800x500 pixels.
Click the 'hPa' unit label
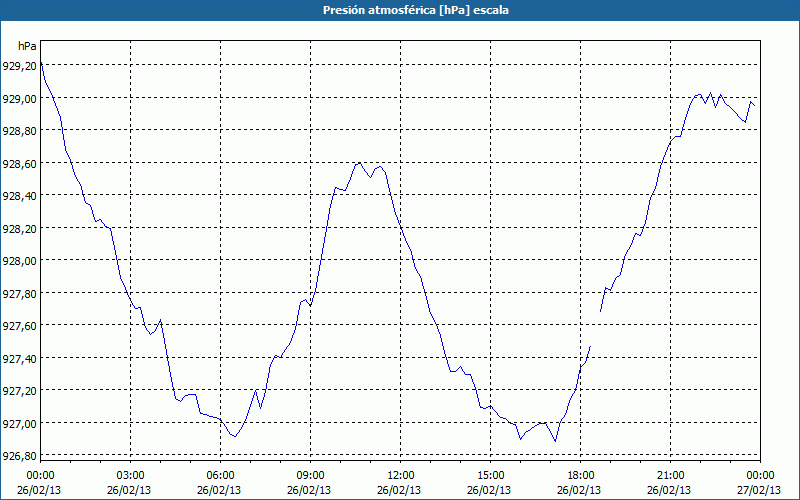pyautogui.click(x=27, y=46)
